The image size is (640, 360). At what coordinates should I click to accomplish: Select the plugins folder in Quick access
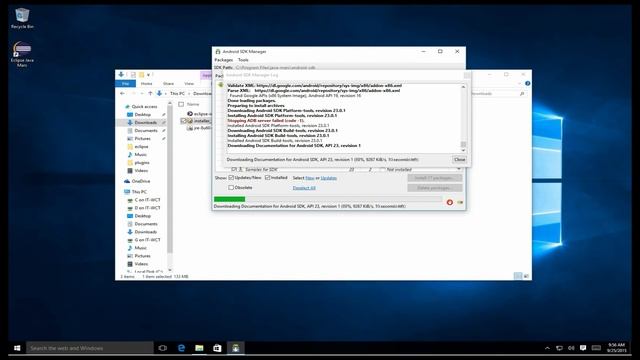(x=142, y=162)
